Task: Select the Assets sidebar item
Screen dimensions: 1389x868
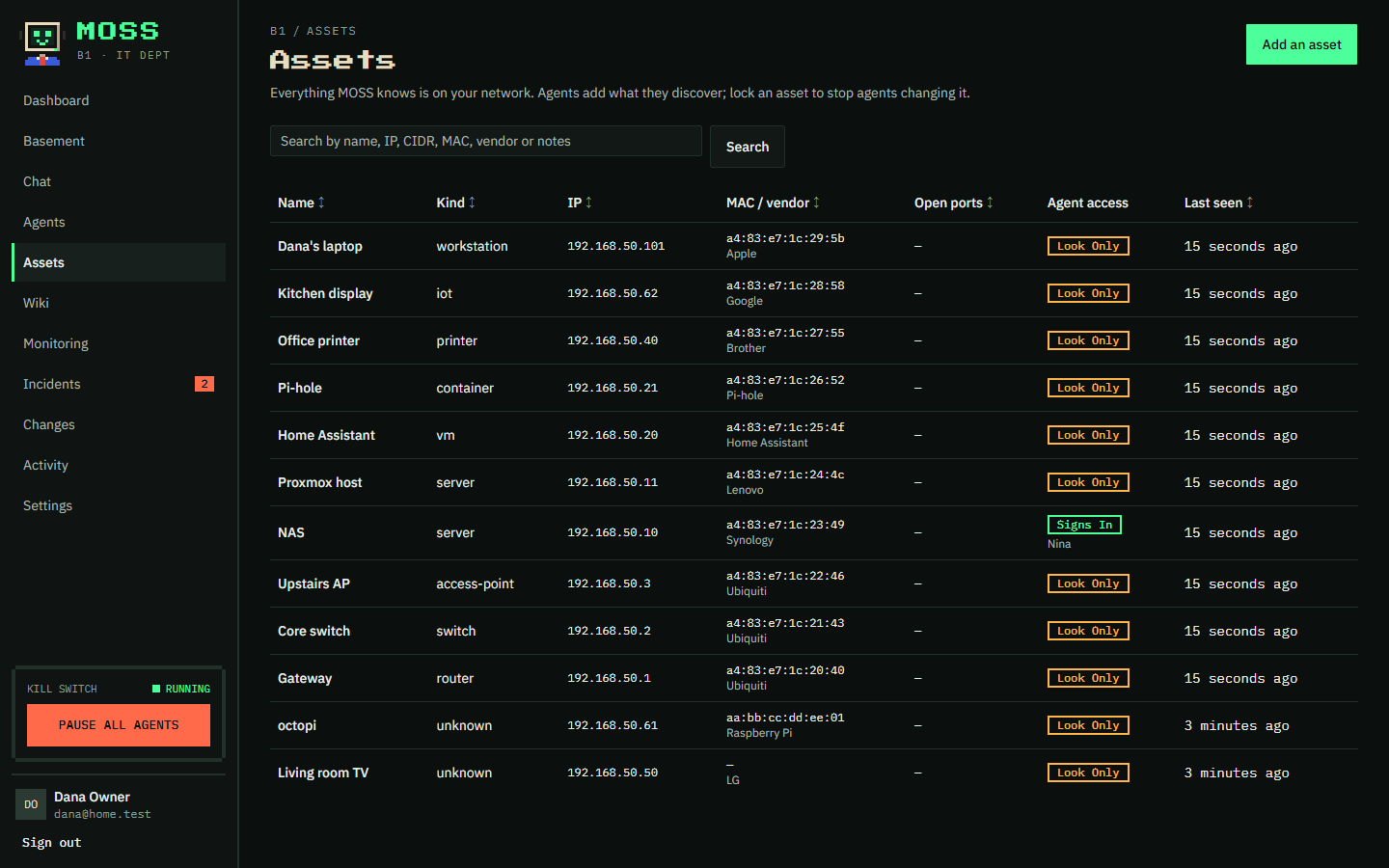Action: (x=119, y=262)
